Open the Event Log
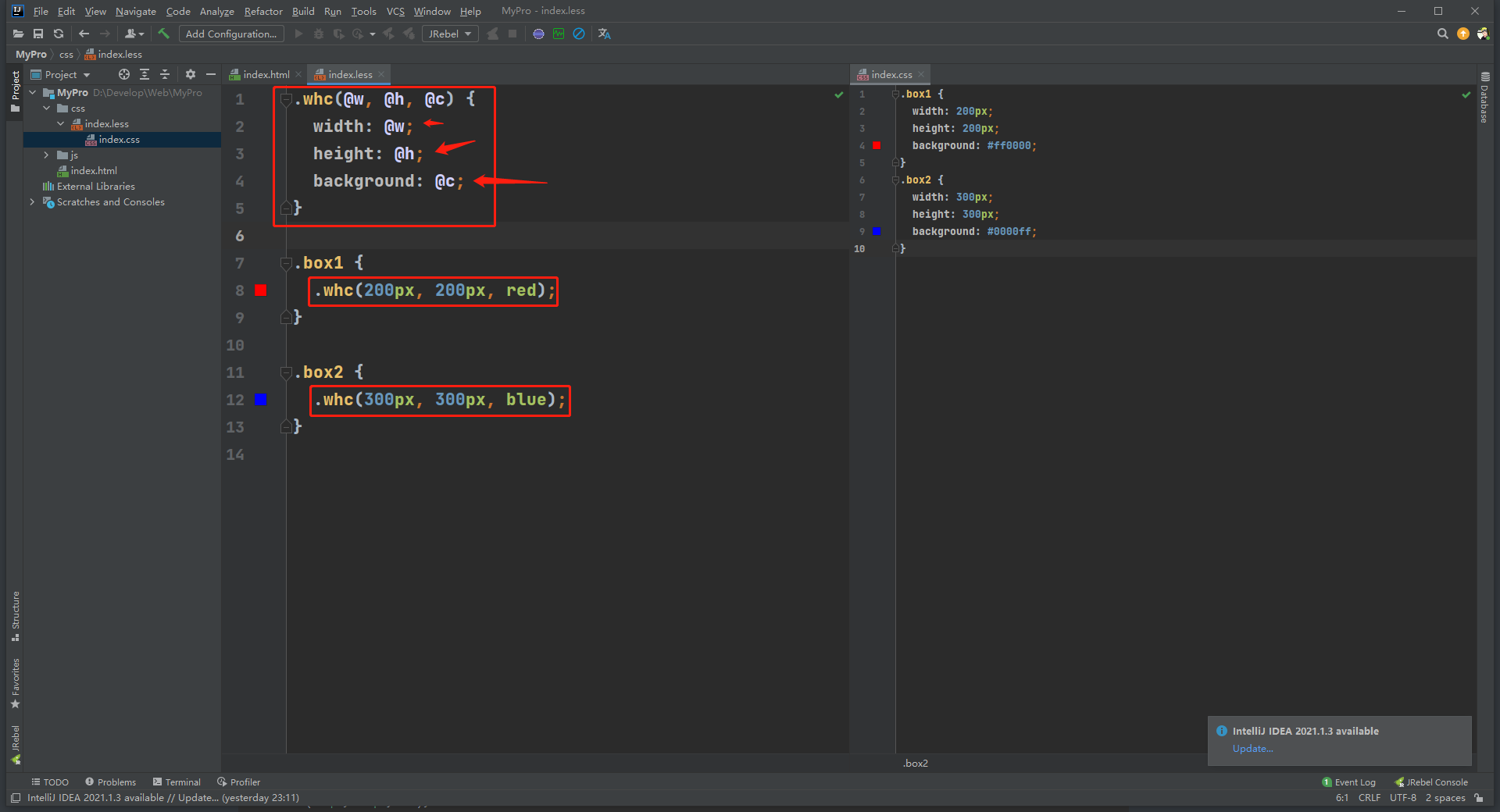Image resolution: width=1500 pixels, height=812 pixels. coord(1348,782)
